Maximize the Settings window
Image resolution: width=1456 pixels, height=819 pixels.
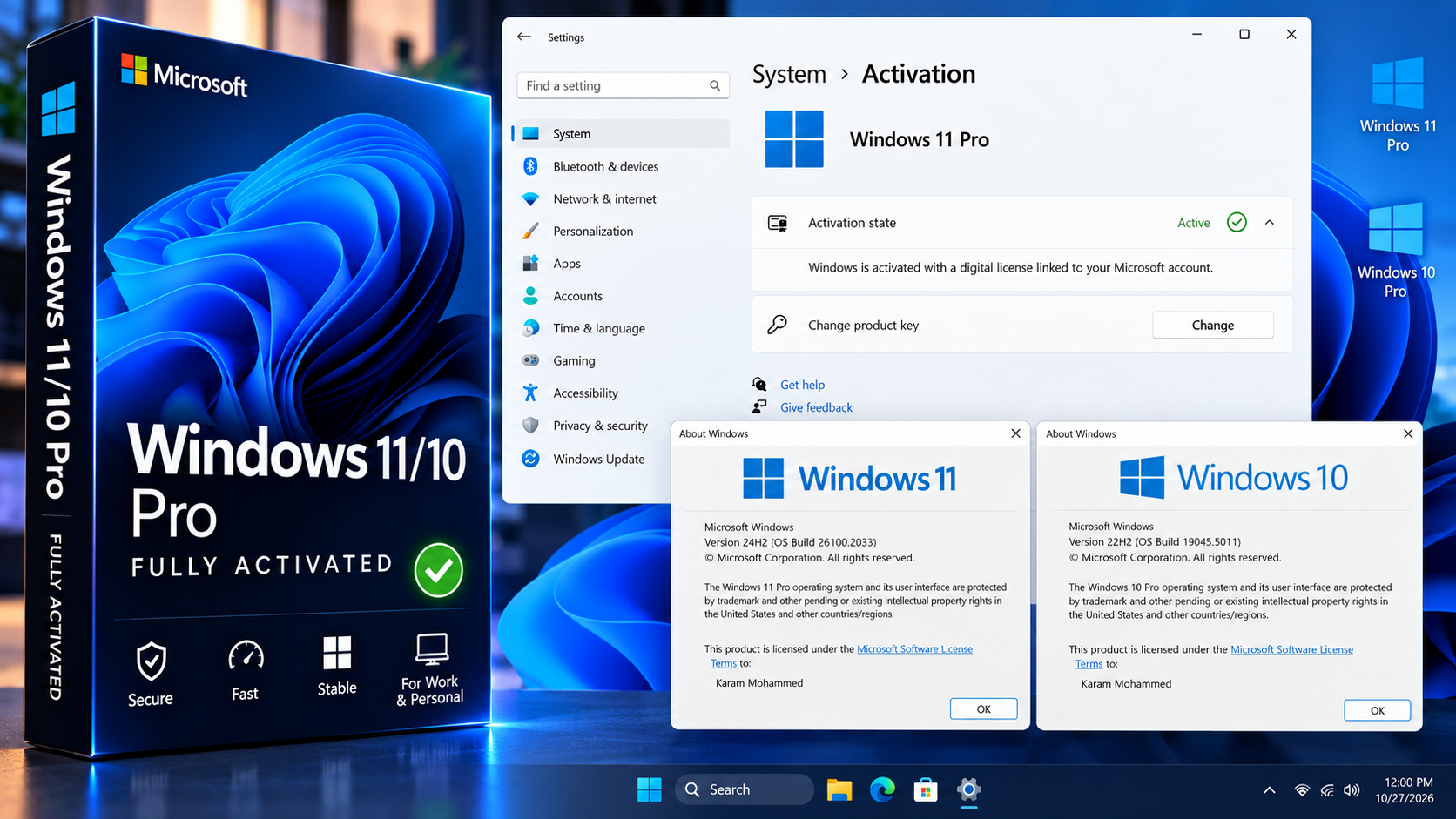[x=1244, y=34]
